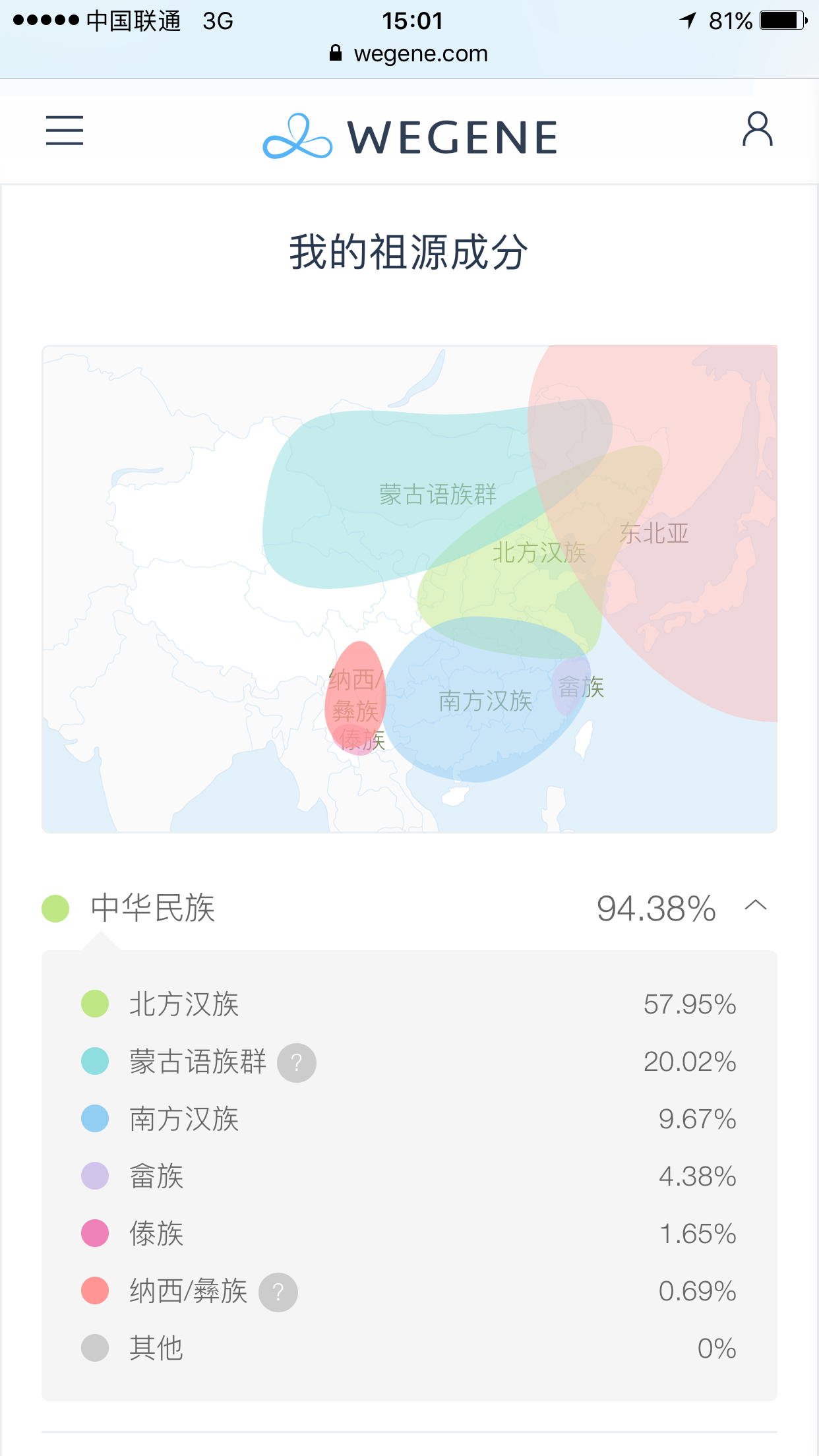Click the green 北方汉族 color dot
The image size is (819, 1456).
95,1004
